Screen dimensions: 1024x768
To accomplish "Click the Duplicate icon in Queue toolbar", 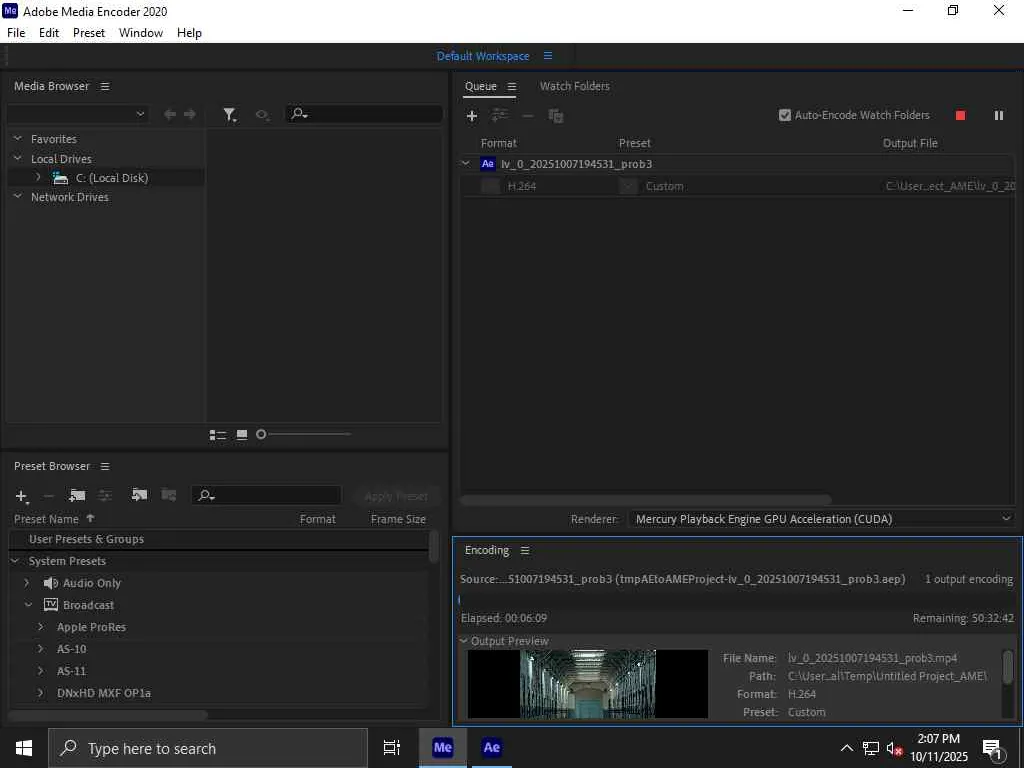I will pyautogui.click(x=556, y=116).
